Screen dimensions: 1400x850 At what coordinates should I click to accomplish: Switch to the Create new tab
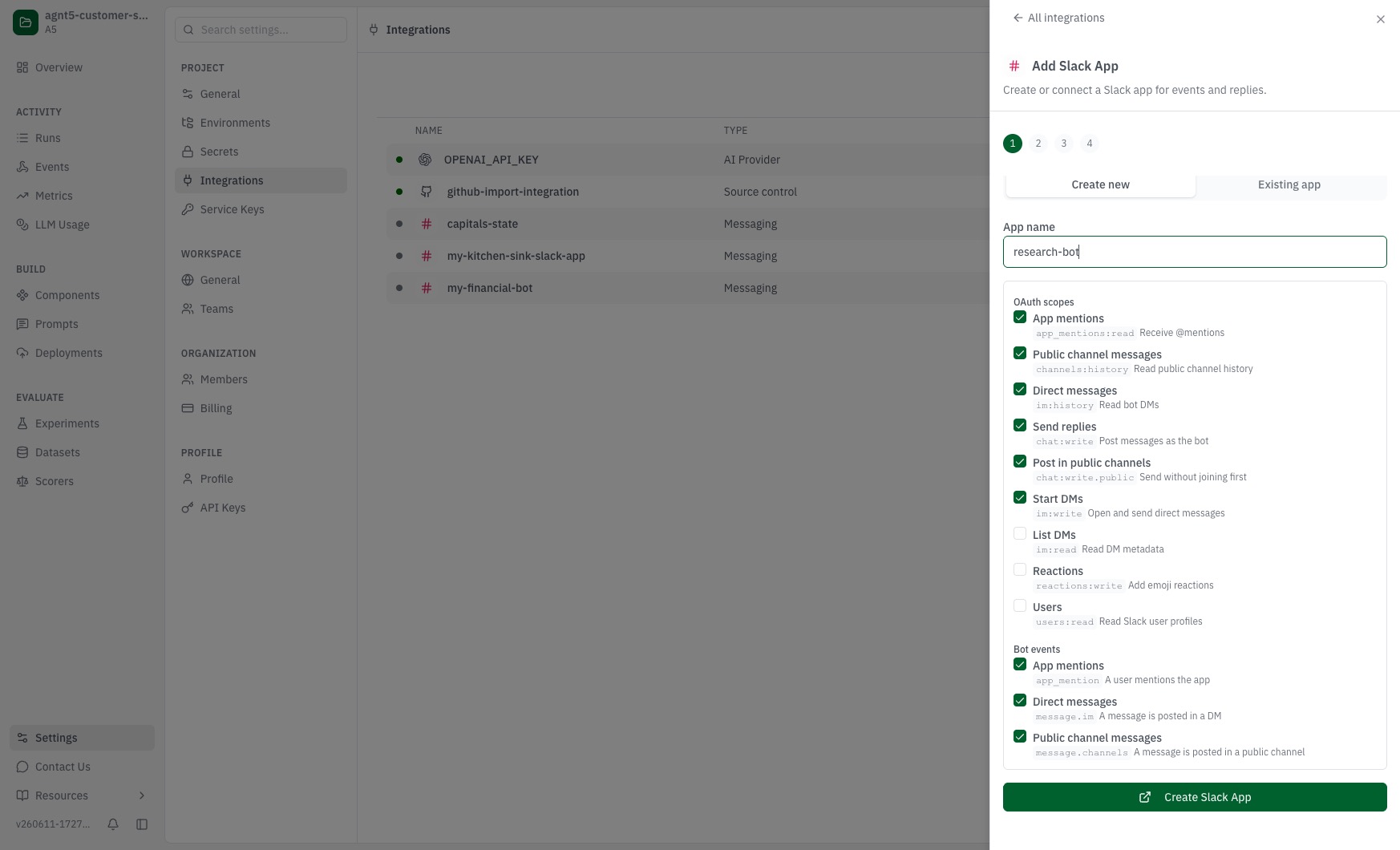1100,184
